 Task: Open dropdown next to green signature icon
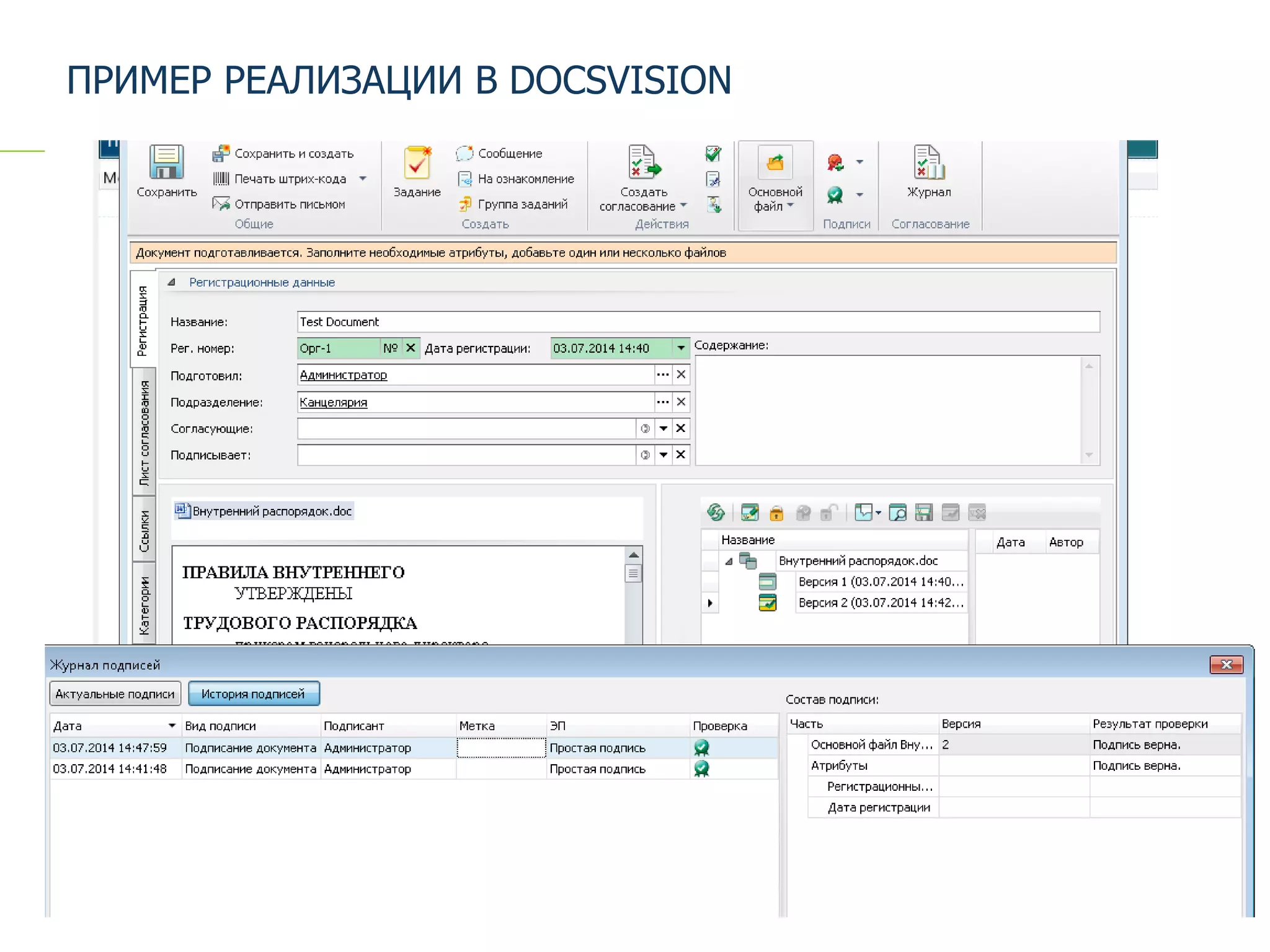[x=859, y=195]
